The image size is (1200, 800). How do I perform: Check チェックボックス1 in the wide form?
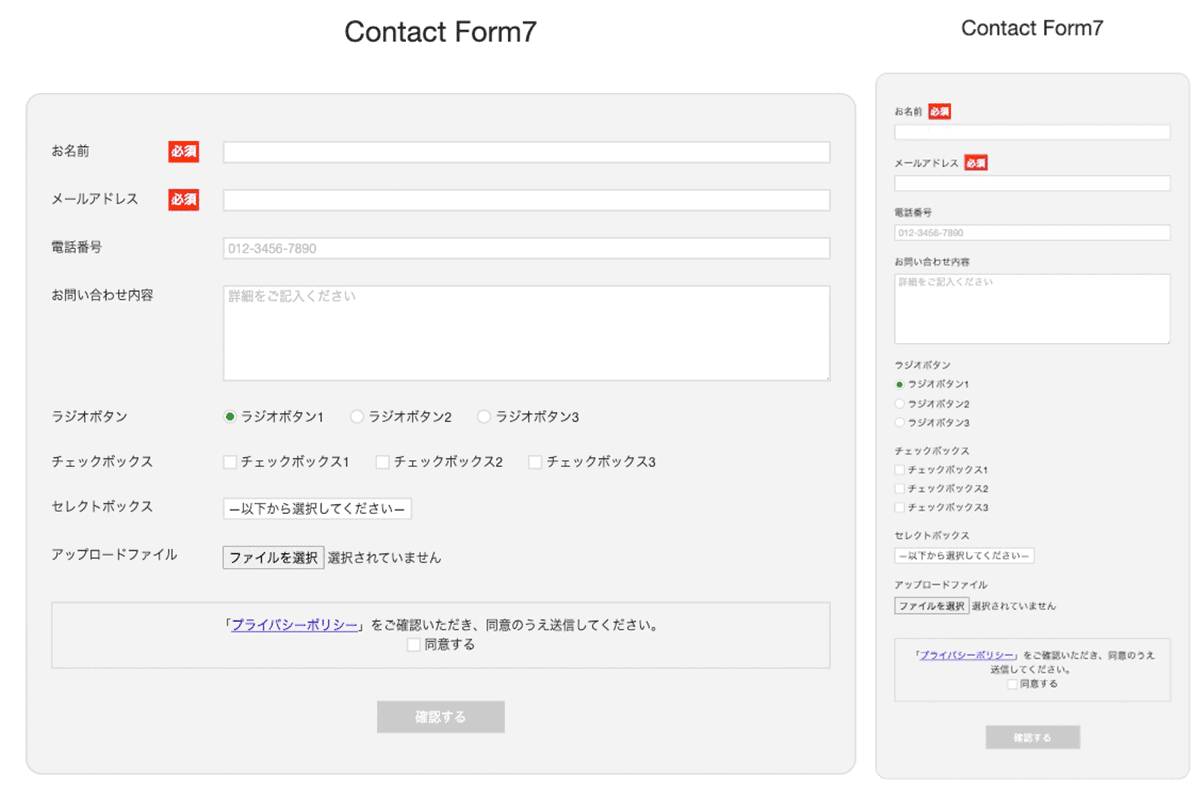230,462
